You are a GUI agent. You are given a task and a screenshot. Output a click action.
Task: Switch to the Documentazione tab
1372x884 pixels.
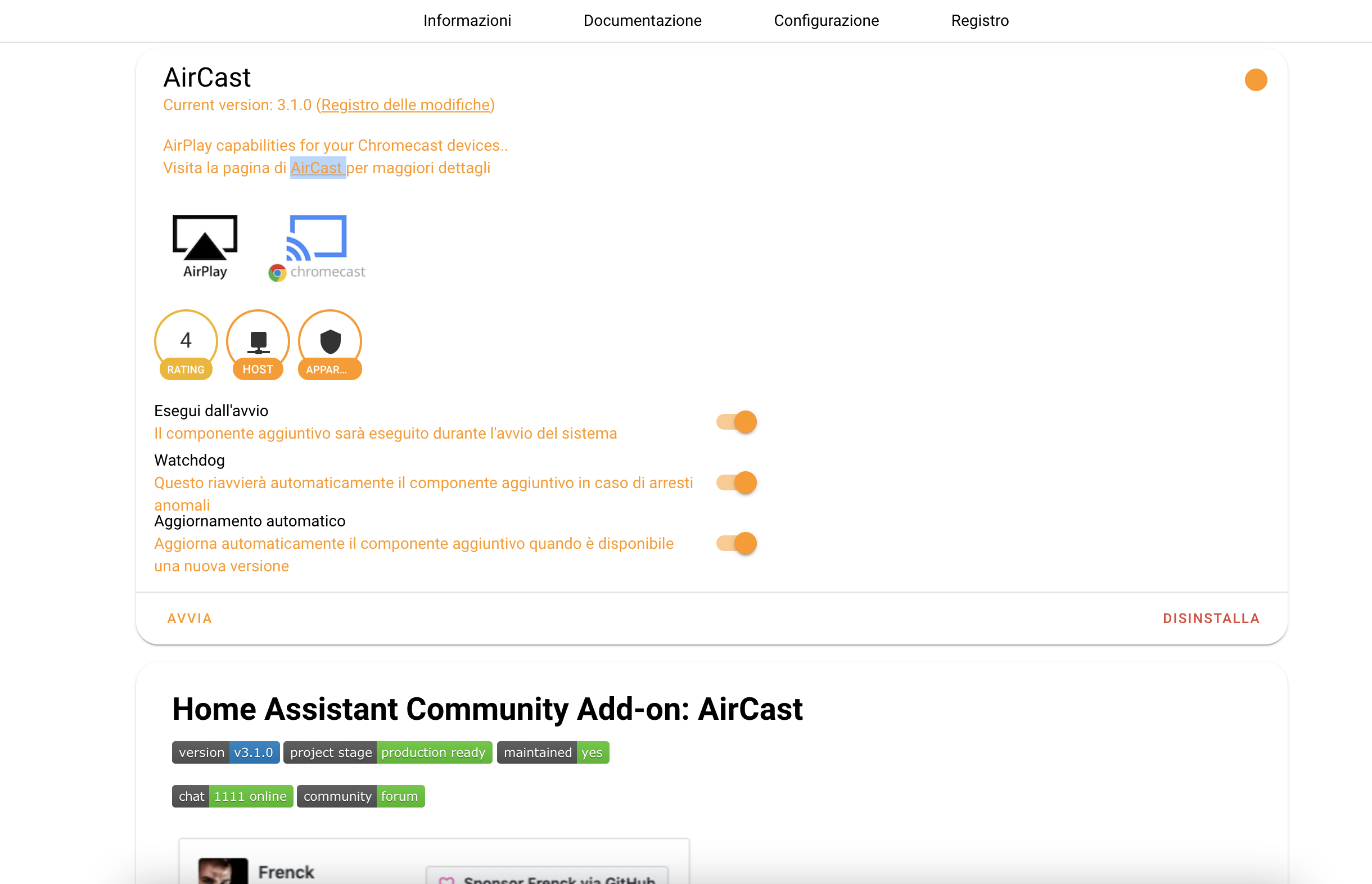pos(642,21)
